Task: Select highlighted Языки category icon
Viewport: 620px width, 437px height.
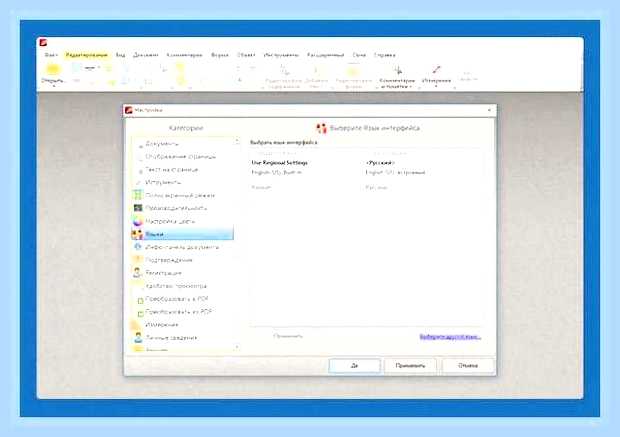Action: pyautogui.click(x=137, y=234)
